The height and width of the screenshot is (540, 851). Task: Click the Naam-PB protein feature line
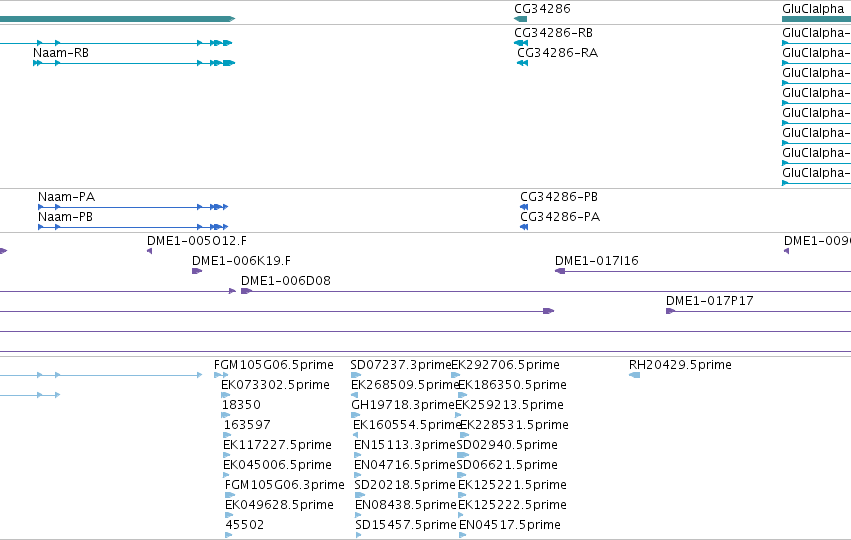133,227
